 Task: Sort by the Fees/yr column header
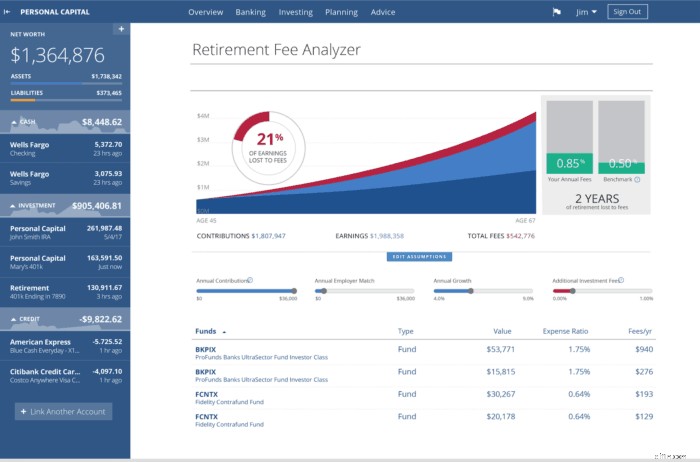(640, 331)
